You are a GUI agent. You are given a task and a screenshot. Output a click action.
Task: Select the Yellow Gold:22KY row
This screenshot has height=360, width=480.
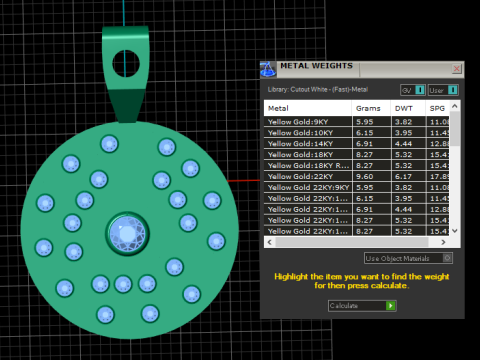click(x=357, y=176)
